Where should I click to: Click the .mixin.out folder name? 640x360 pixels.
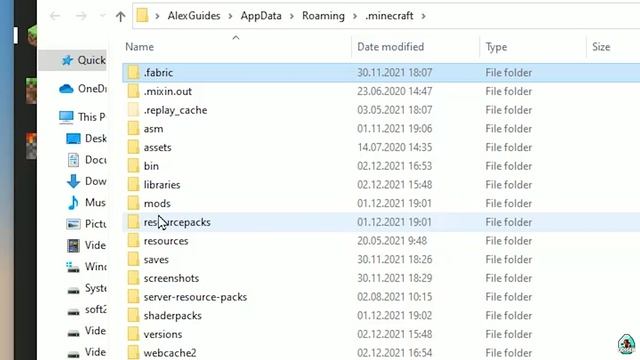click(x=168, y=91)
